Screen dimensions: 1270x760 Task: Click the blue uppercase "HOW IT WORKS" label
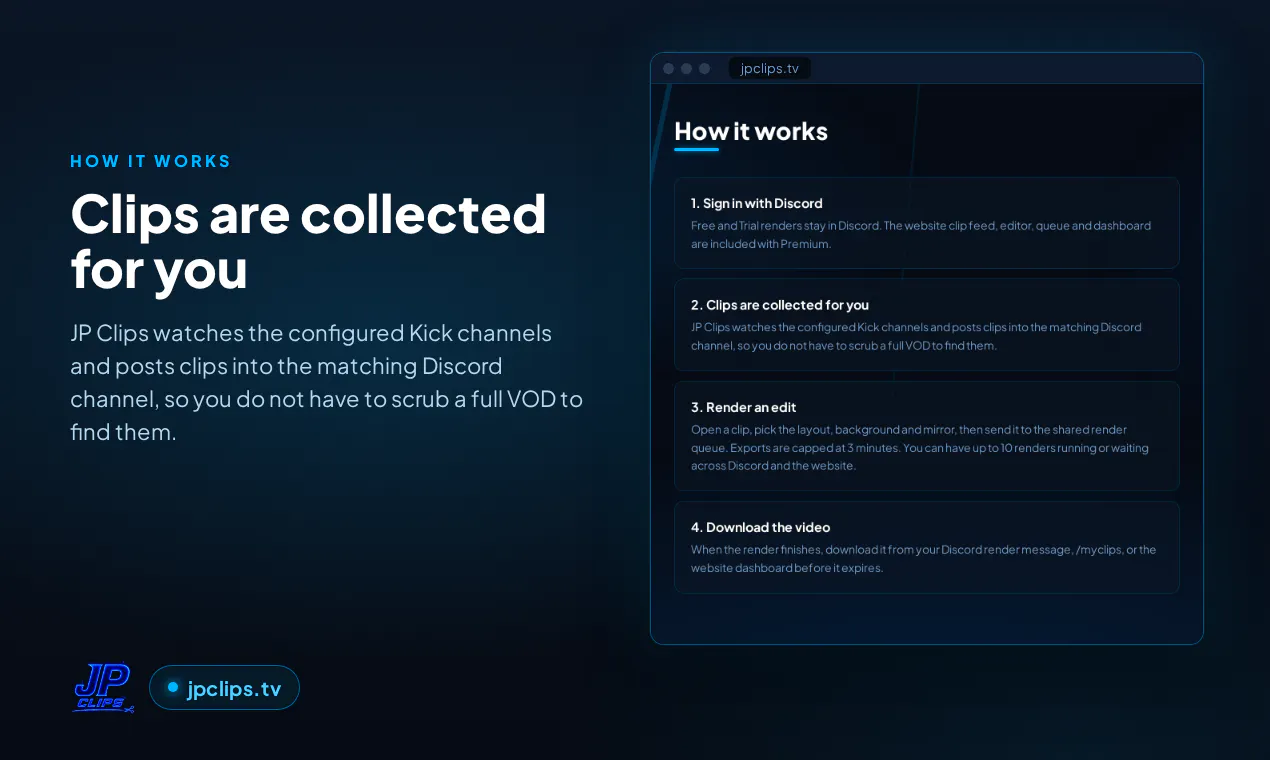pyautogui.click(x=151, y=161)
